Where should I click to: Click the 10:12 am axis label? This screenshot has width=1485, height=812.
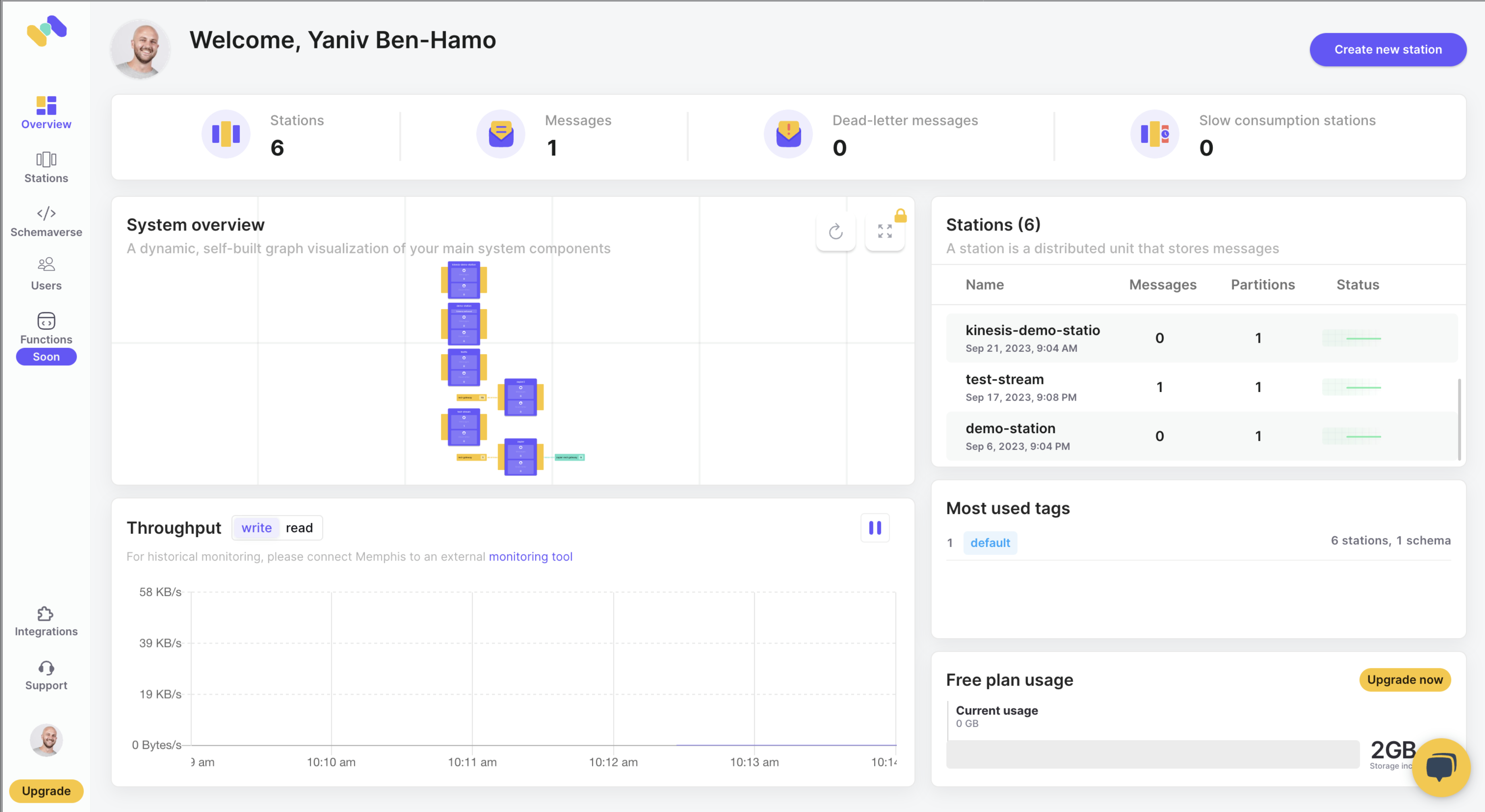pos(614,762)
